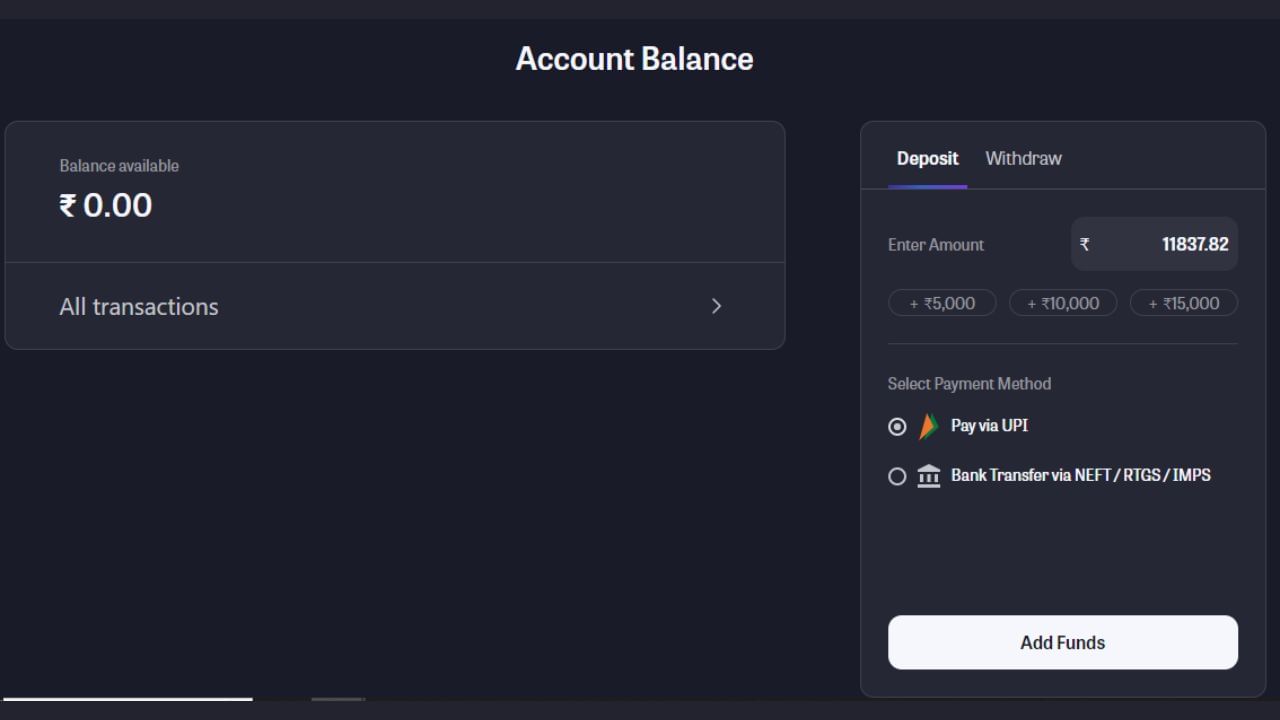
Task: Click the UPI logo icon
Action: click(x=929, y=427)
